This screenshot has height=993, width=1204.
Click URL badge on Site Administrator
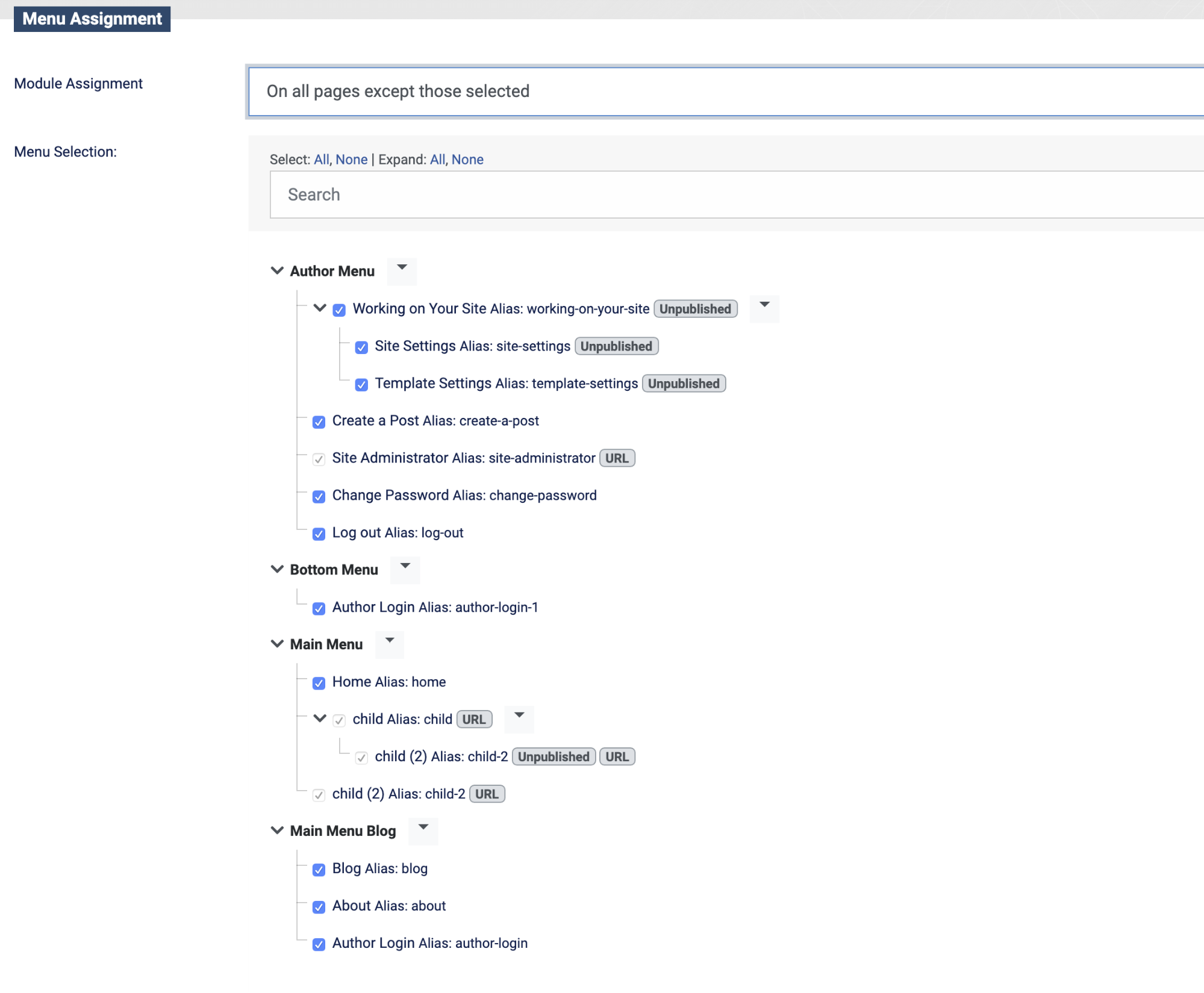[617, 458]
